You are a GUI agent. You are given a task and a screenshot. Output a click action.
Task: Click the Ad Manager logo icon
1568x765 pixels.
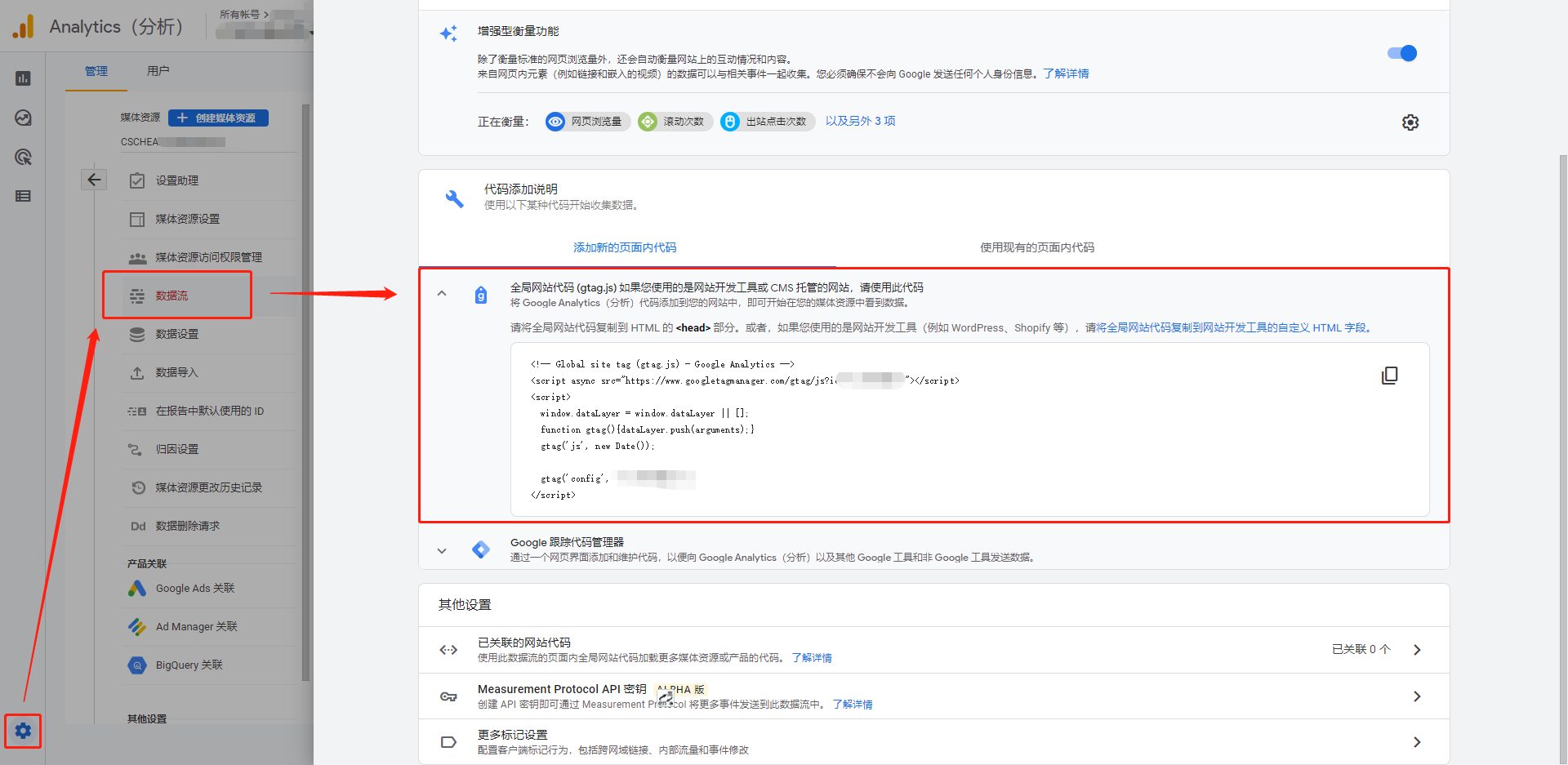[137, 626]
